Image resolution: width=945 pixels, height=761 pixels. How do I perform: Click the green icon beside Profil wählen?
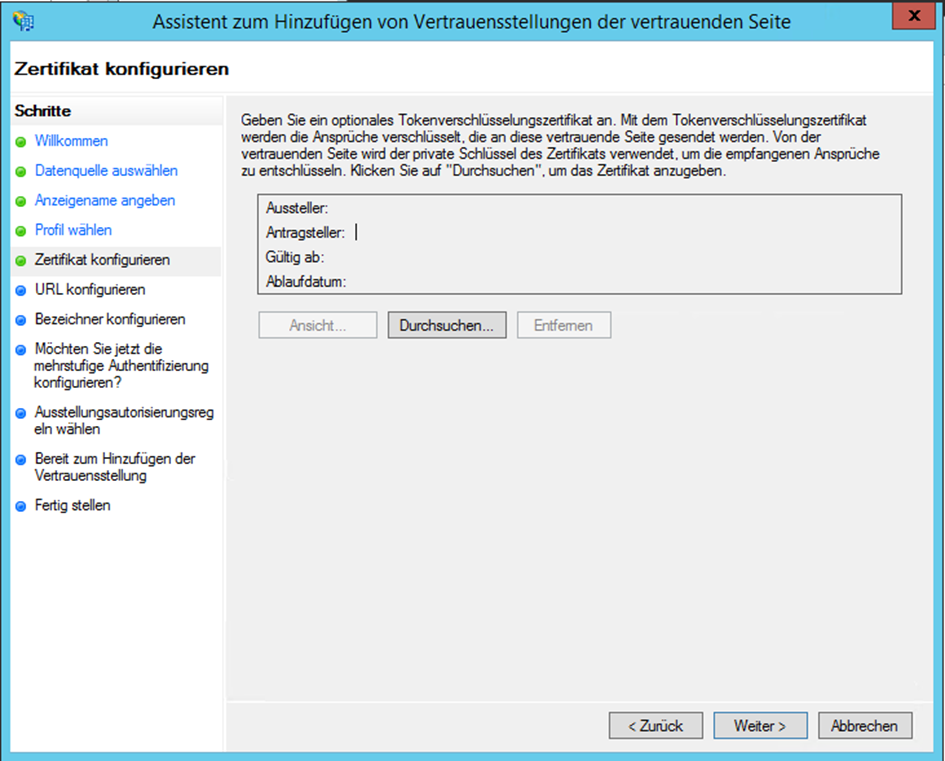click(x=22, y=229)
